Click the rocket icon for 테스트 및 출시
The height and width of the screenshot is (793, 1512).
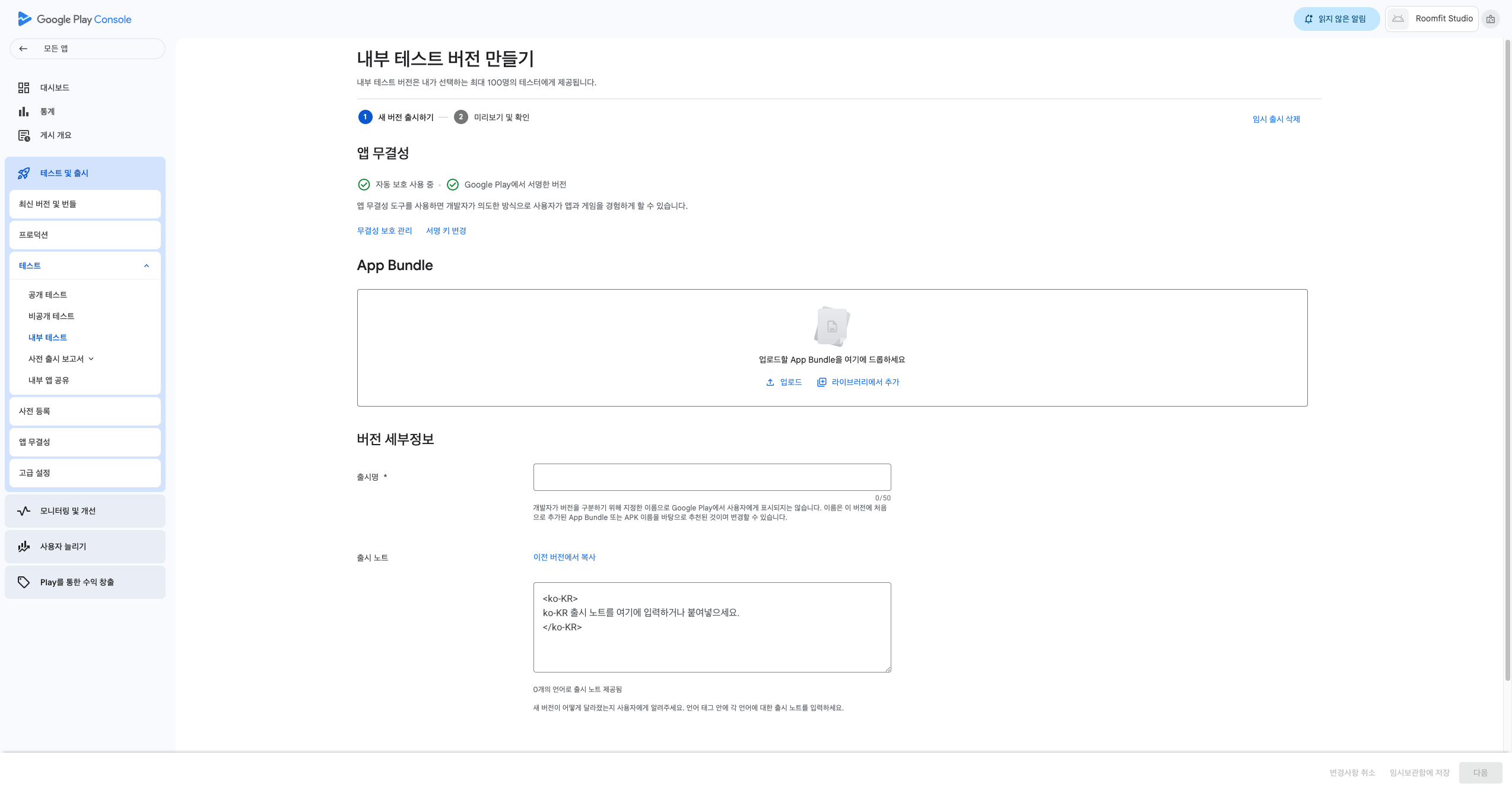[x=24, y=173]
